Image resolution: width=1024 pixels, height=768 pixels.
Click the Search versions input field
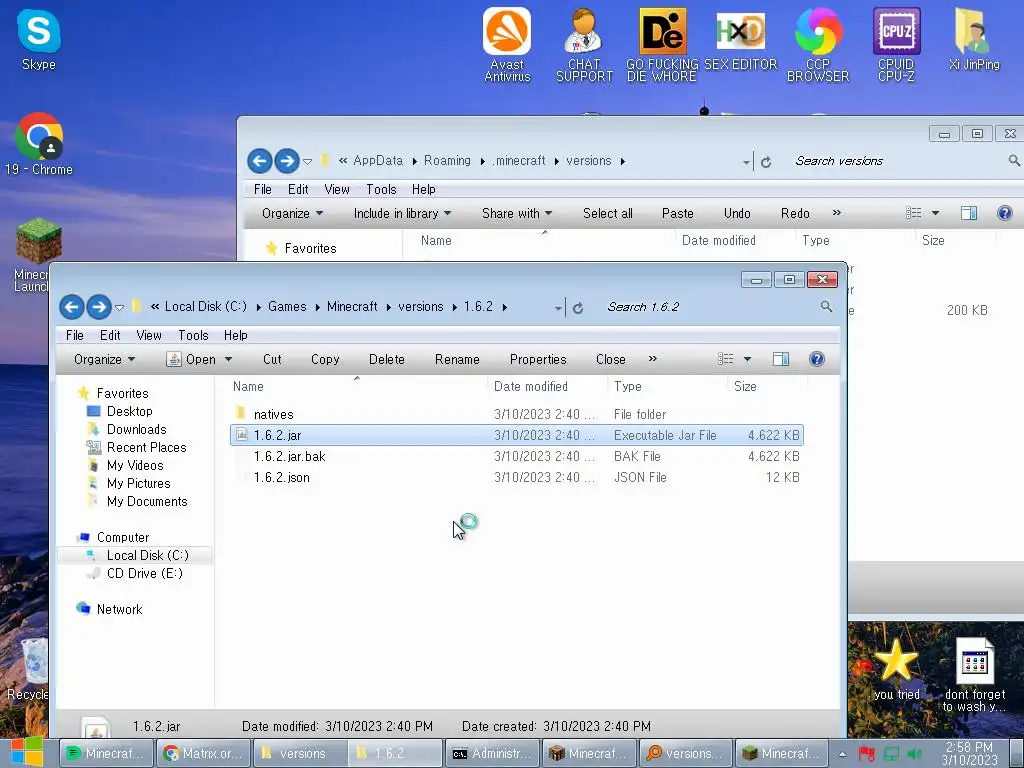click(898, 161)
